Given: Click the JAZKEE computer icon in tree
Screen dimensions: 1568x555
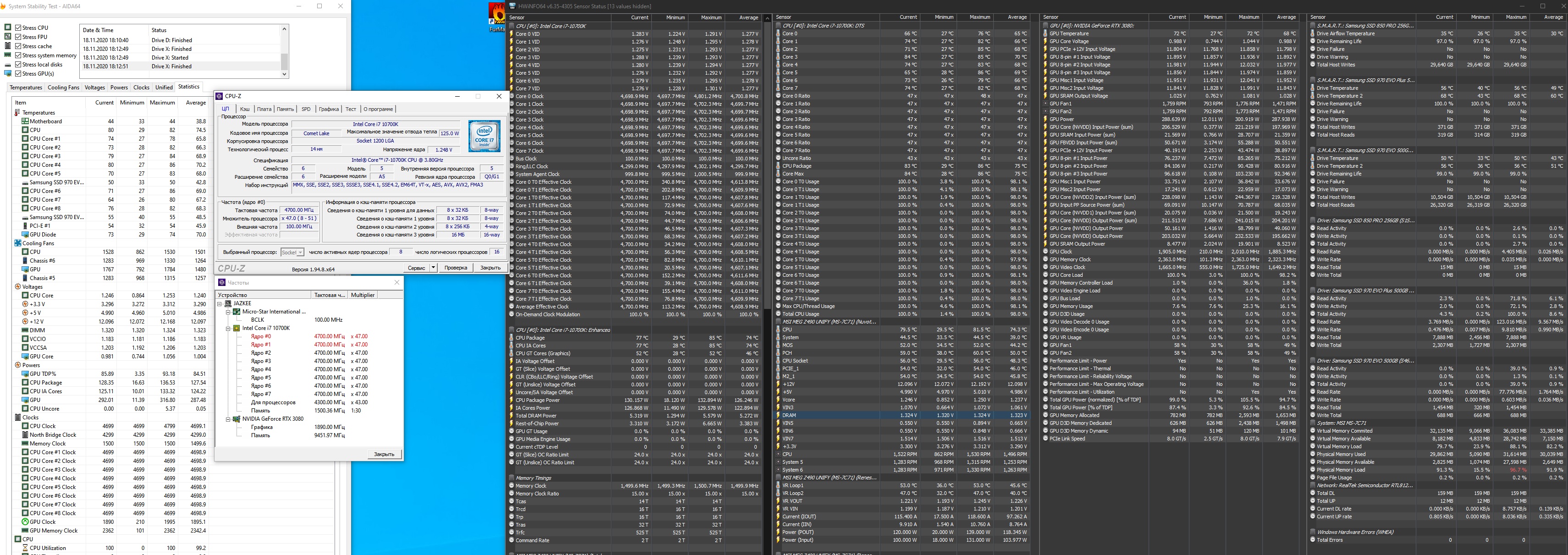Looking at the screenshot, I should click(228, 303).
